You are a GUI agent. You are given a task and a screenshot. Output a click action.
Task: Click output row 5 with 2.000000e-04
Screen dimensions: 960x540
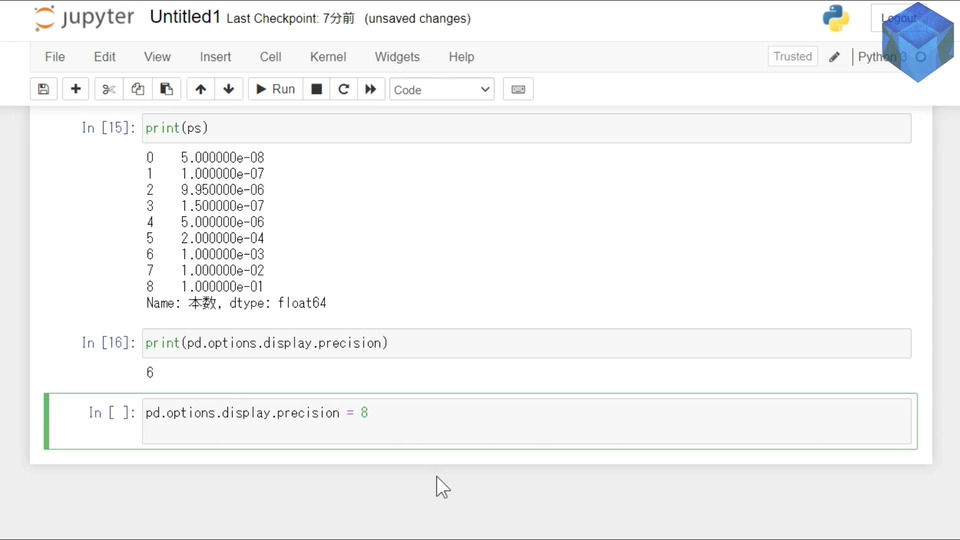pos(205,238)
